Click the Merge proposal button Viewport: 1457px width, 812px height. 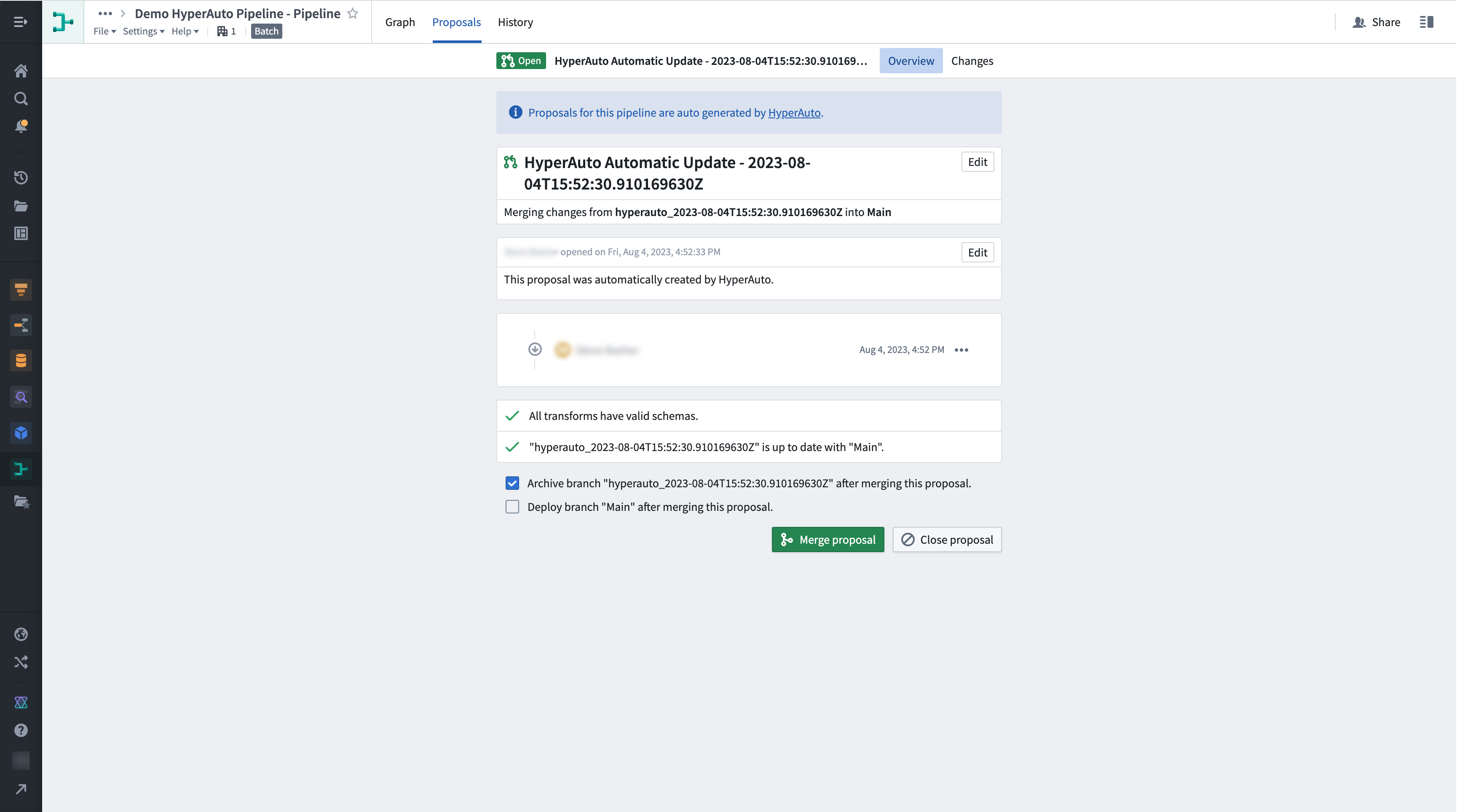(828, 540)
